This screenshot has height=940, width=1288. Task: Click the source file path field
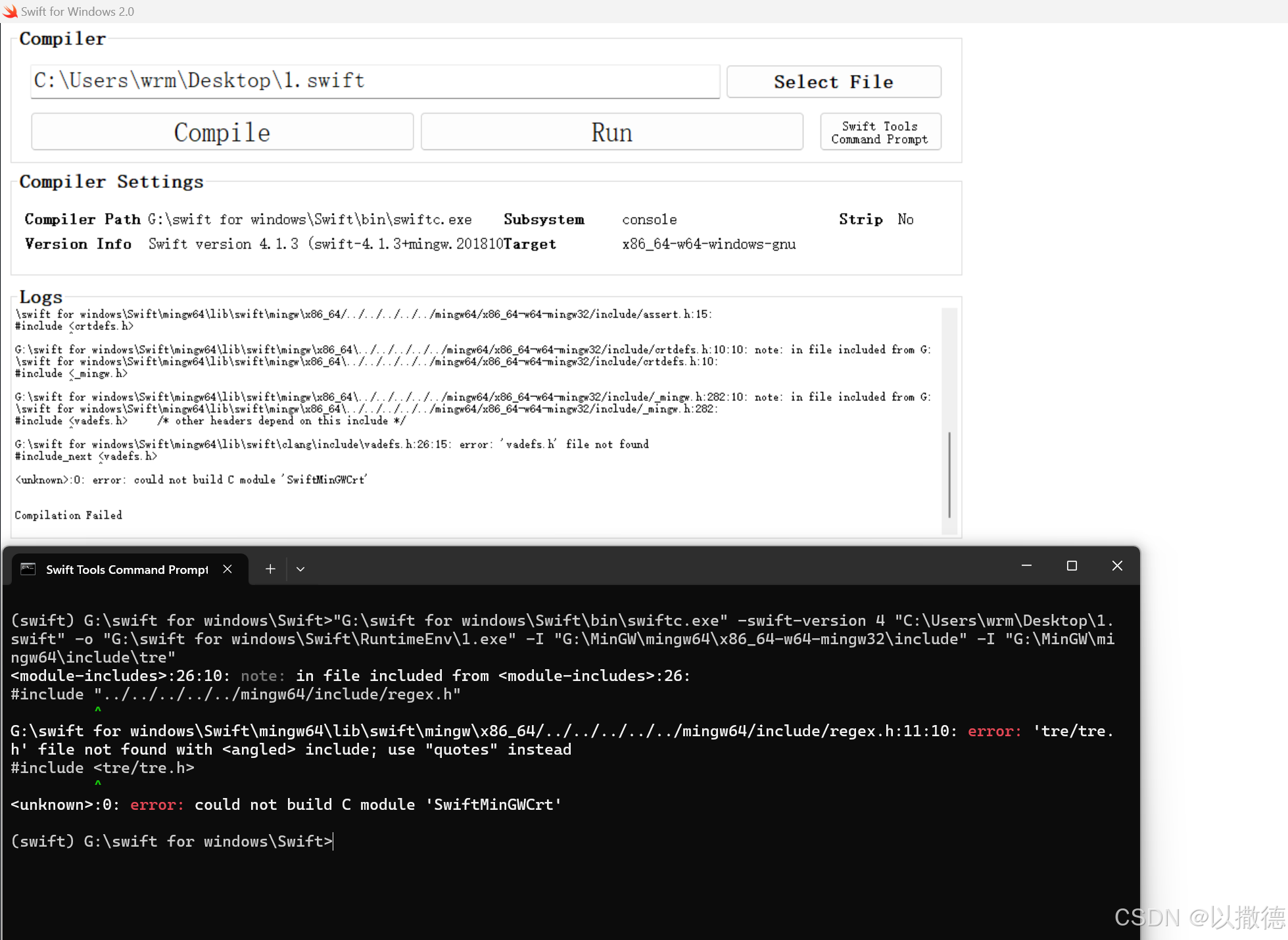coord(375,81)
